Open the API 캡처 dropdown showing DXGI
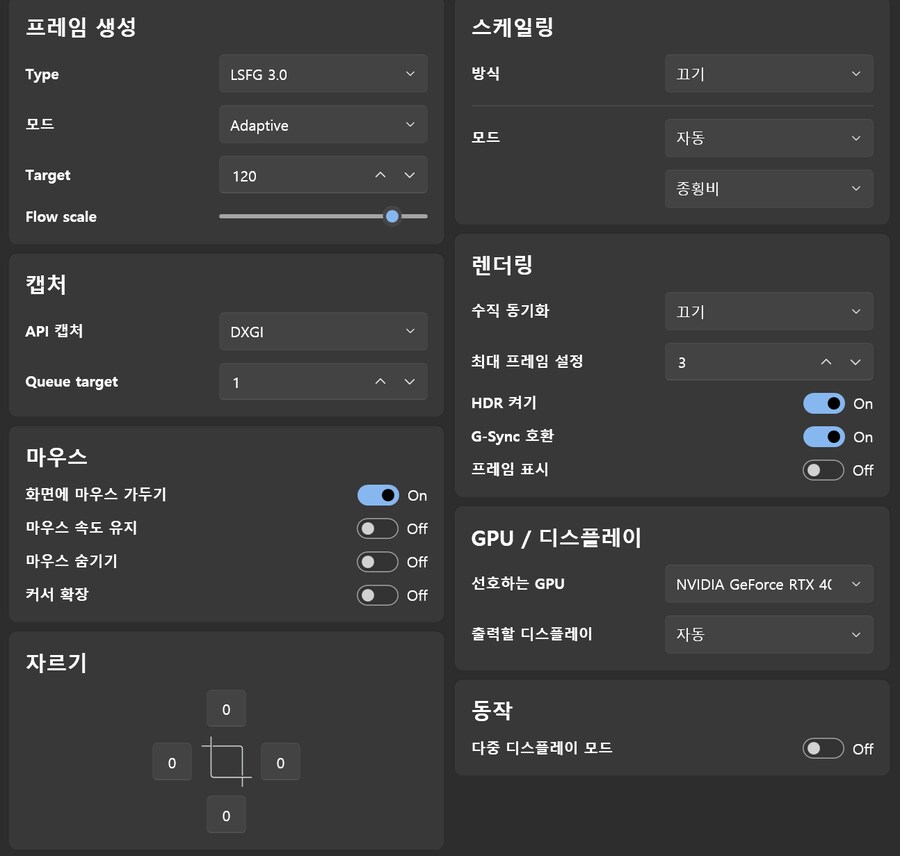This screenshot has height=856, width=900. pos(322,331)
